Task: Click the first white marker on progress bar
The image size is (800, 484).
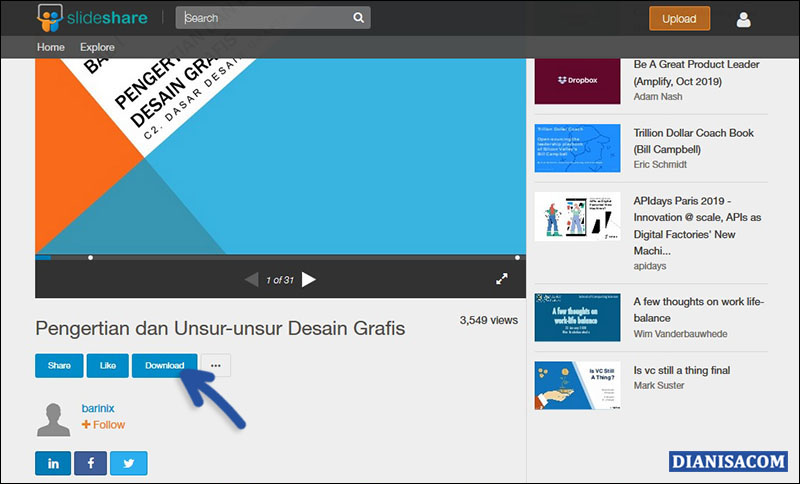Action: pos(90,258)
